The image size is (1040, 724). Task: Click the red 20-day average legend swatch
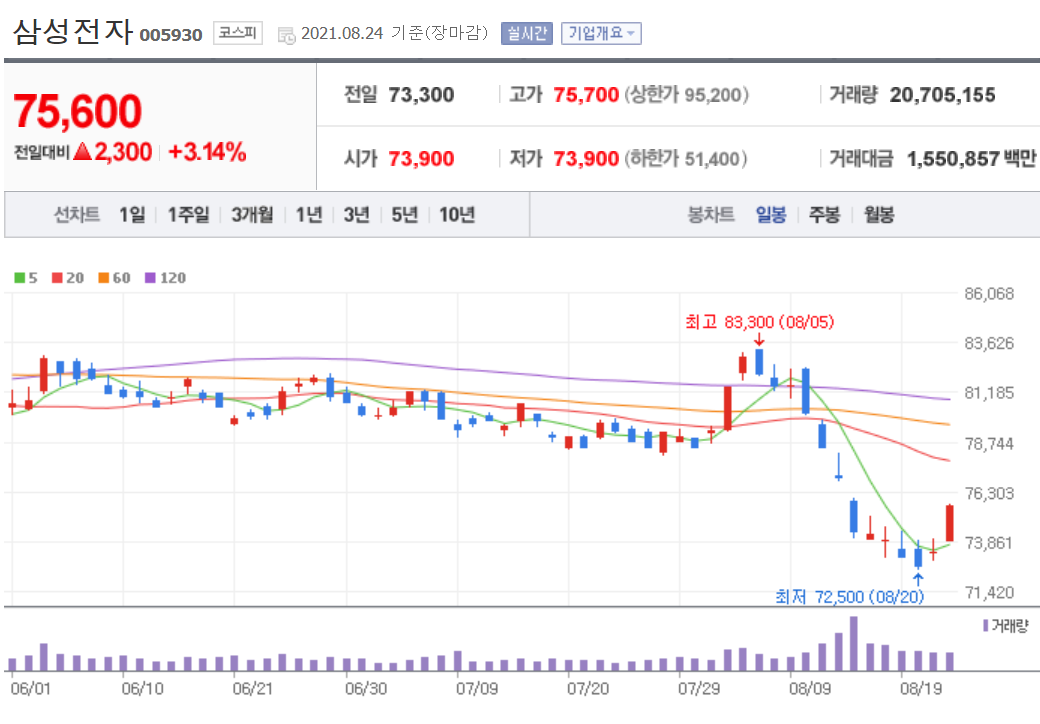57,278
